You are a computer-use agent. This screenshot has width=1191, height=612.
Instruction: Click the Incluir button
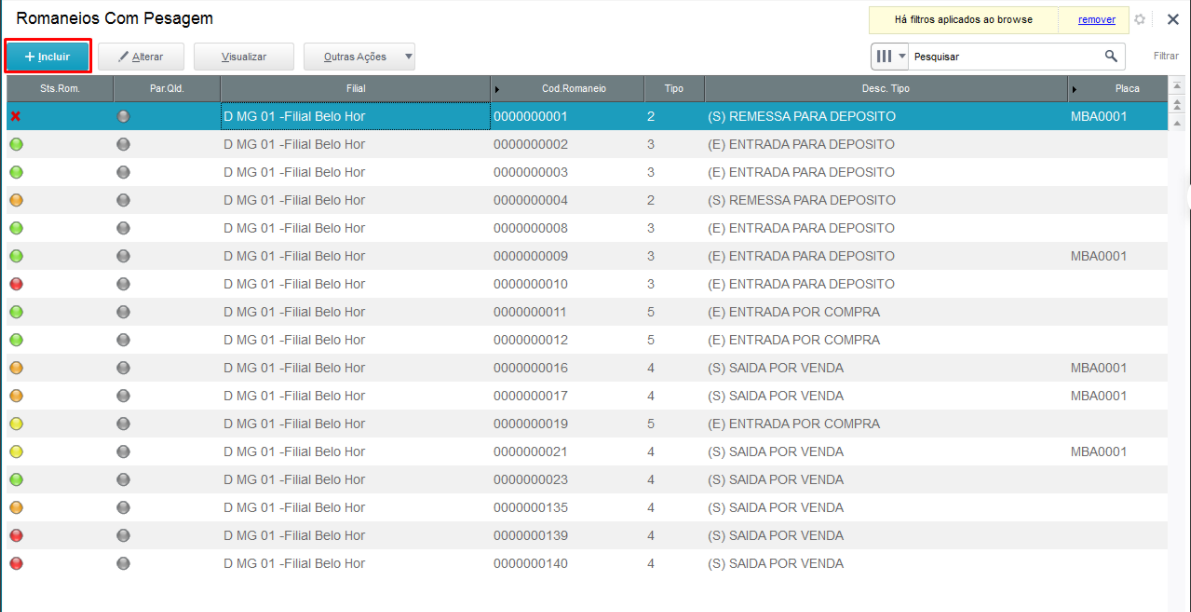(48, 56)
